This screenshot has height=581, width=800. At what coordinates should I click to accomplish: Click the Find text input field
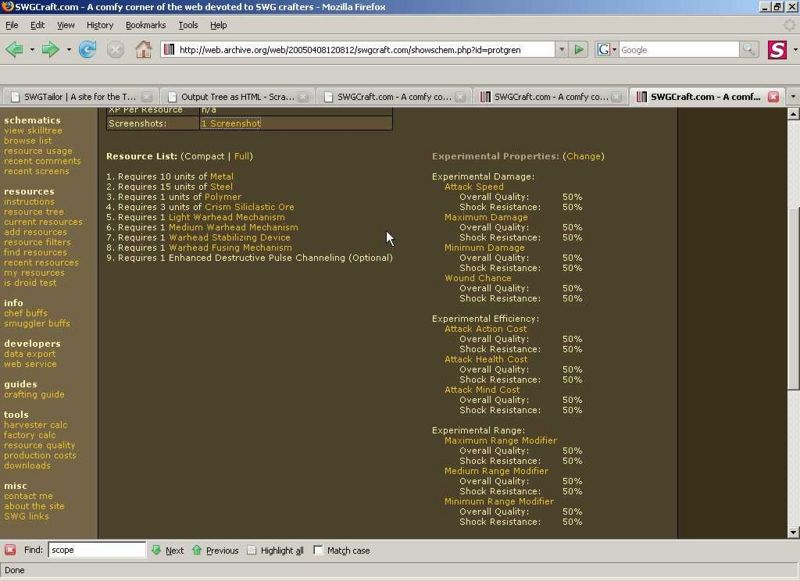click(x=96, y=550)
